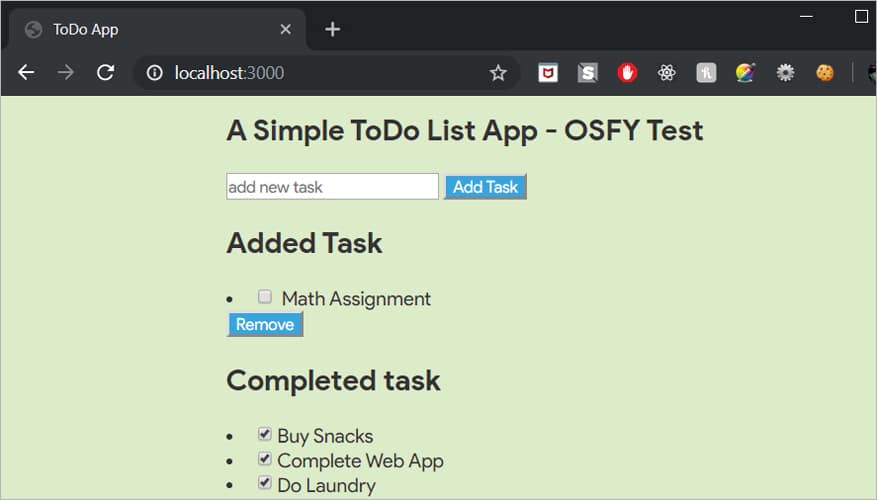
Task: View site information for localhost
Action: pyautogui.click(x=154, y=73)
